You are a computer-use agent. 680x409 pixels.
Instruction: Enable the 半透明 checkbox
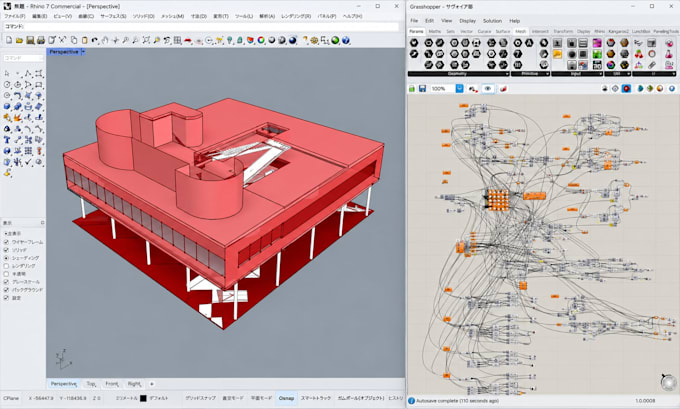click(6, 274)
